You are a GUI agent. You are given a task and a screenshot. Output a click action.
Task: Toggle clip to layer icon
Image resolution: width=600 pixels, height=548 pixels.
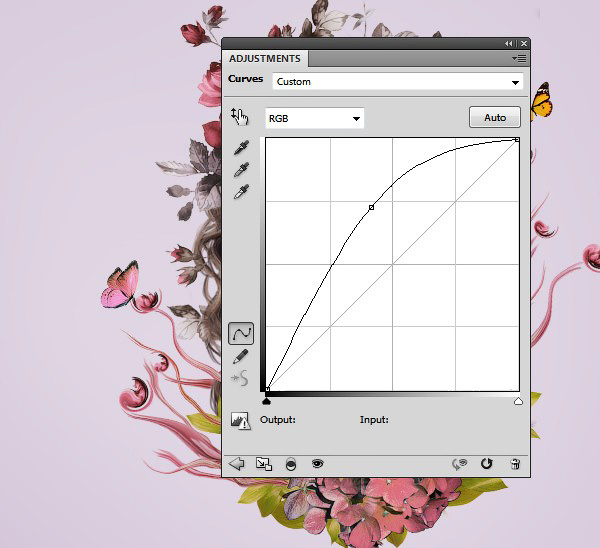pyautogui.click(x=291, y=464)
